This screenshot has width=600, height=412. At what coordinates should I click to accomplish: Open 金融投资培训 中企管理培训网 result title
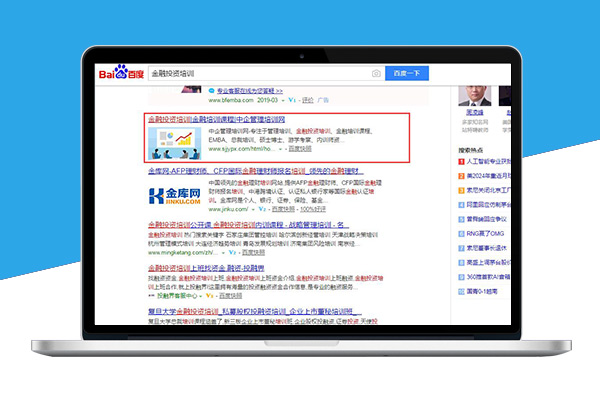(x=217, y=120)
